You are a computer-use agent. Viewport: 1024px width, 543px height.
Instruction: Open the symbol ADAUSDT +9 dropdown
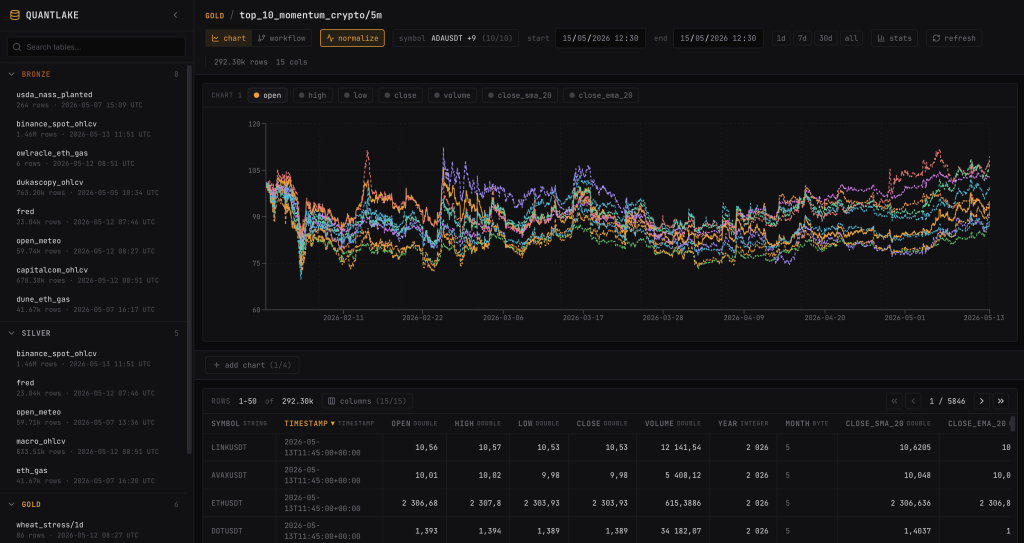pyautogui.click(x=456, y=38)
